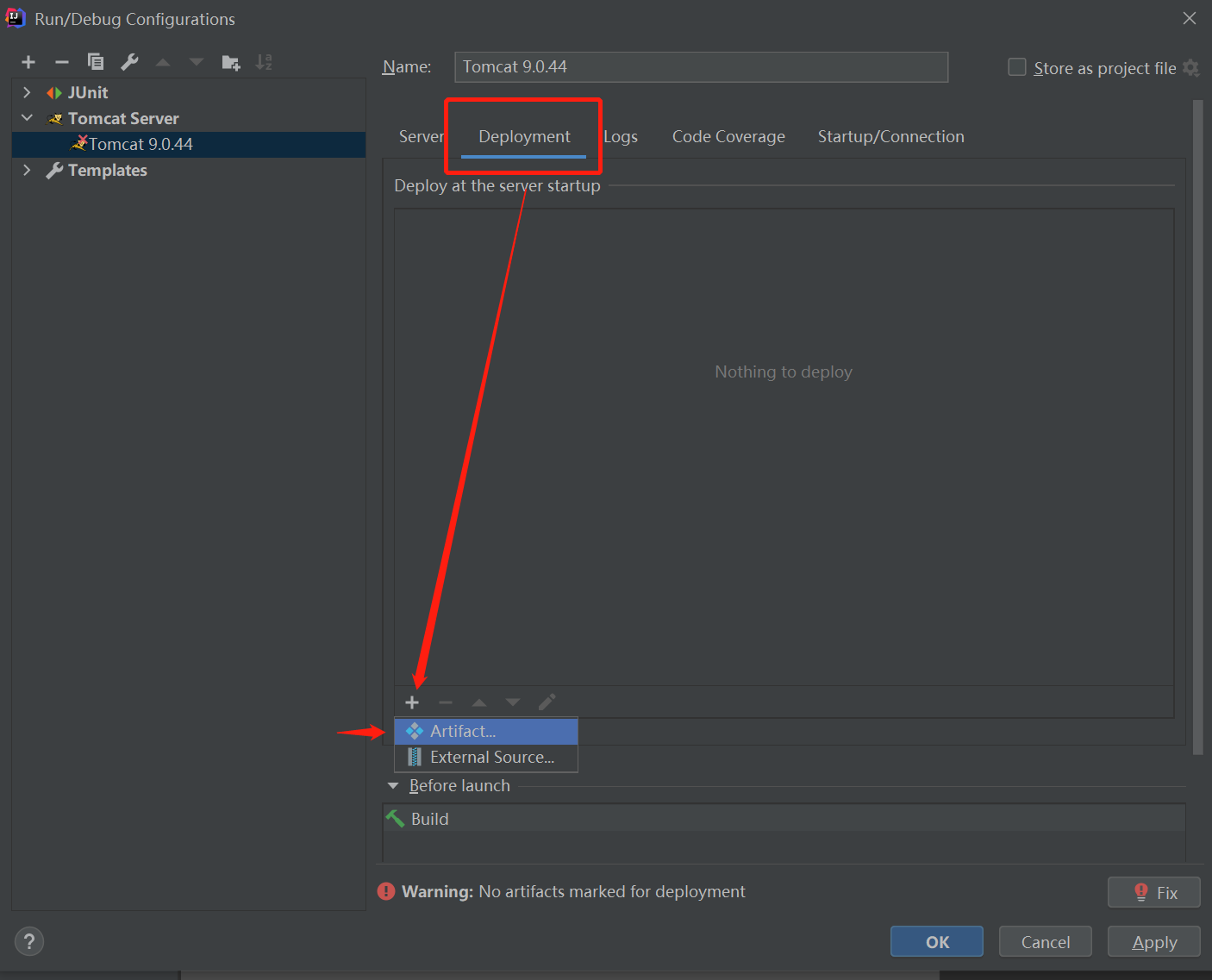
Task: Click the red warning icon
Action: coord(386,891)
